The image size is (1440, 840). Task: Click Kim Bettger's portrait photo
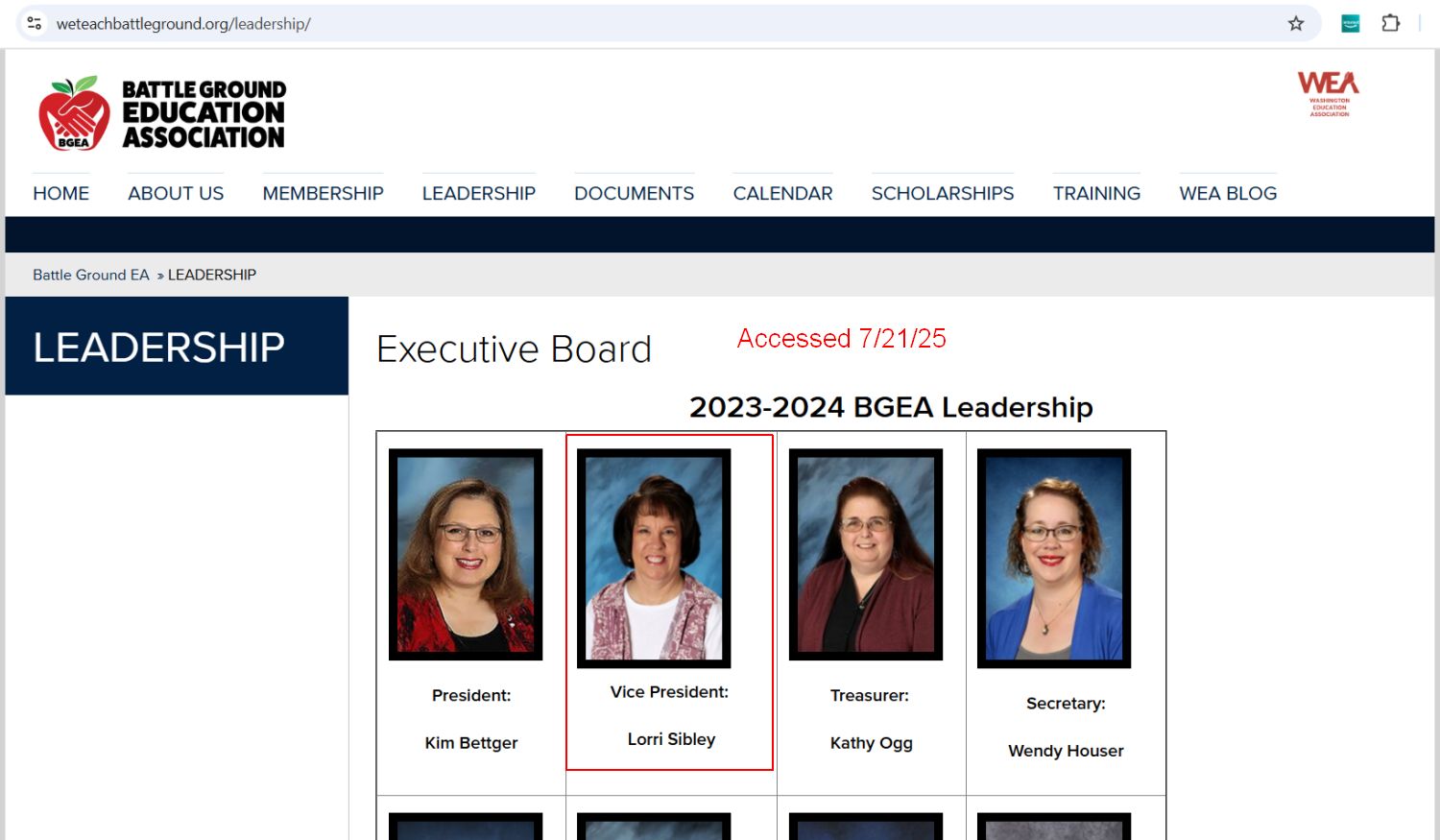tap(466, 554)
